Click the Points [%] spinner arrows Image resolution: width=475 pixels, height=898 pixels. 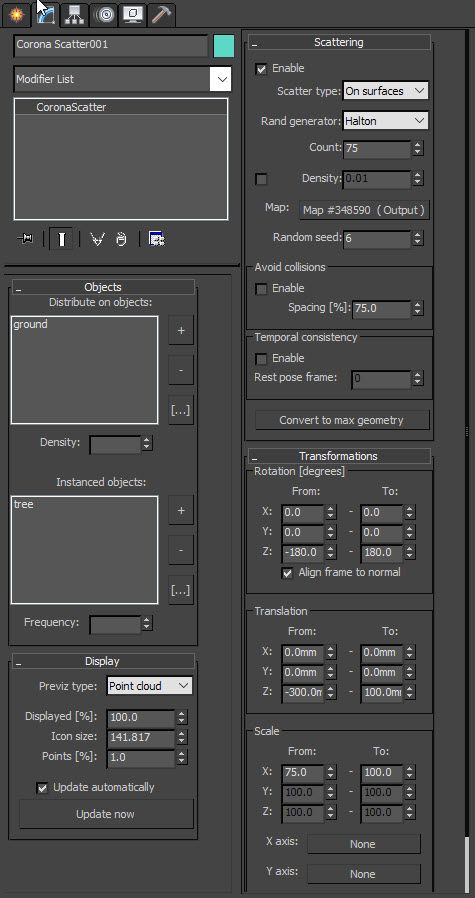tap(182, 757)
